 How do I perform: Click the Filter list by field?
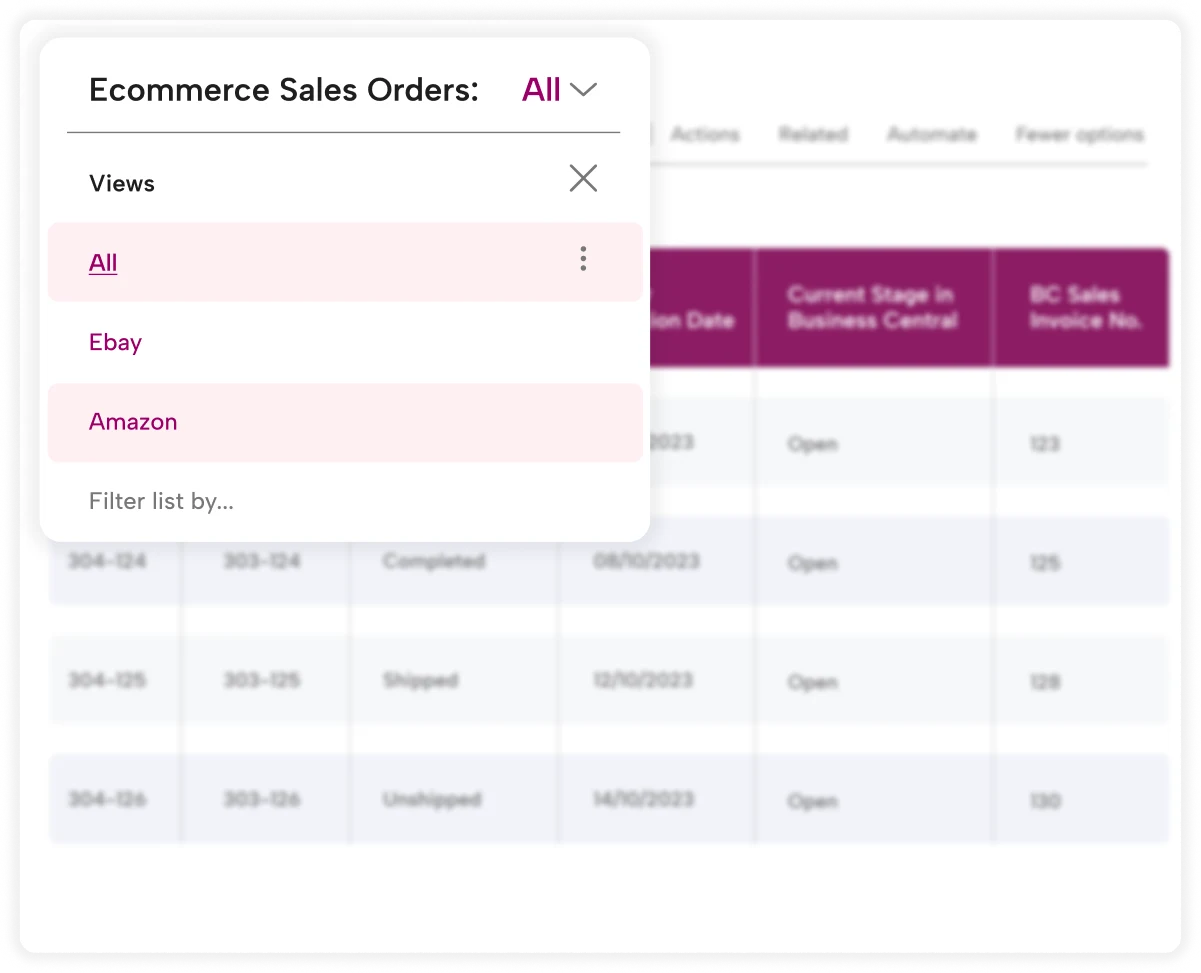(161, 501)
